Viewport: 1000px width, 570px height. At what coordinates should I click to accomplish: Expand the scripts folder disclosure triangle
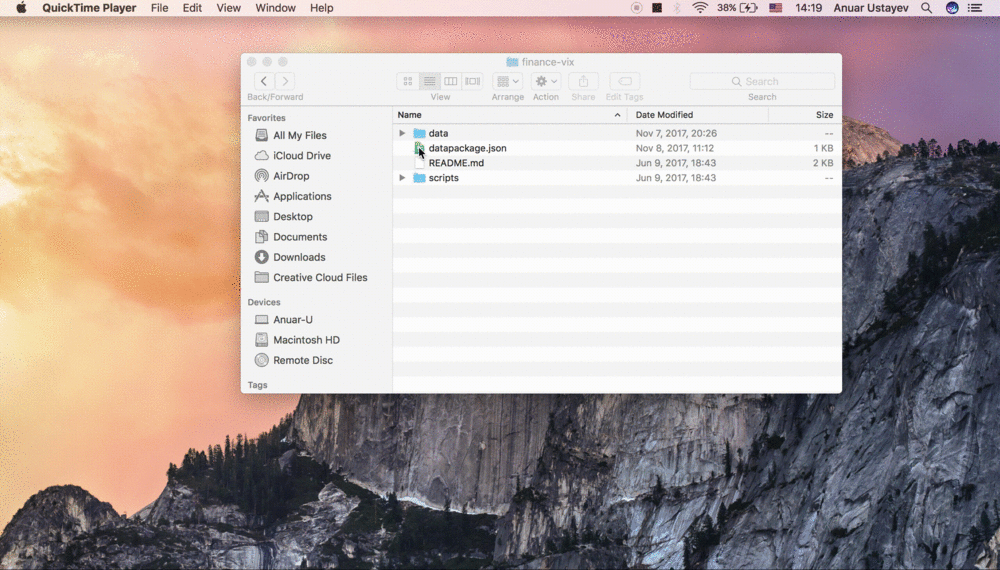[402, 178]
